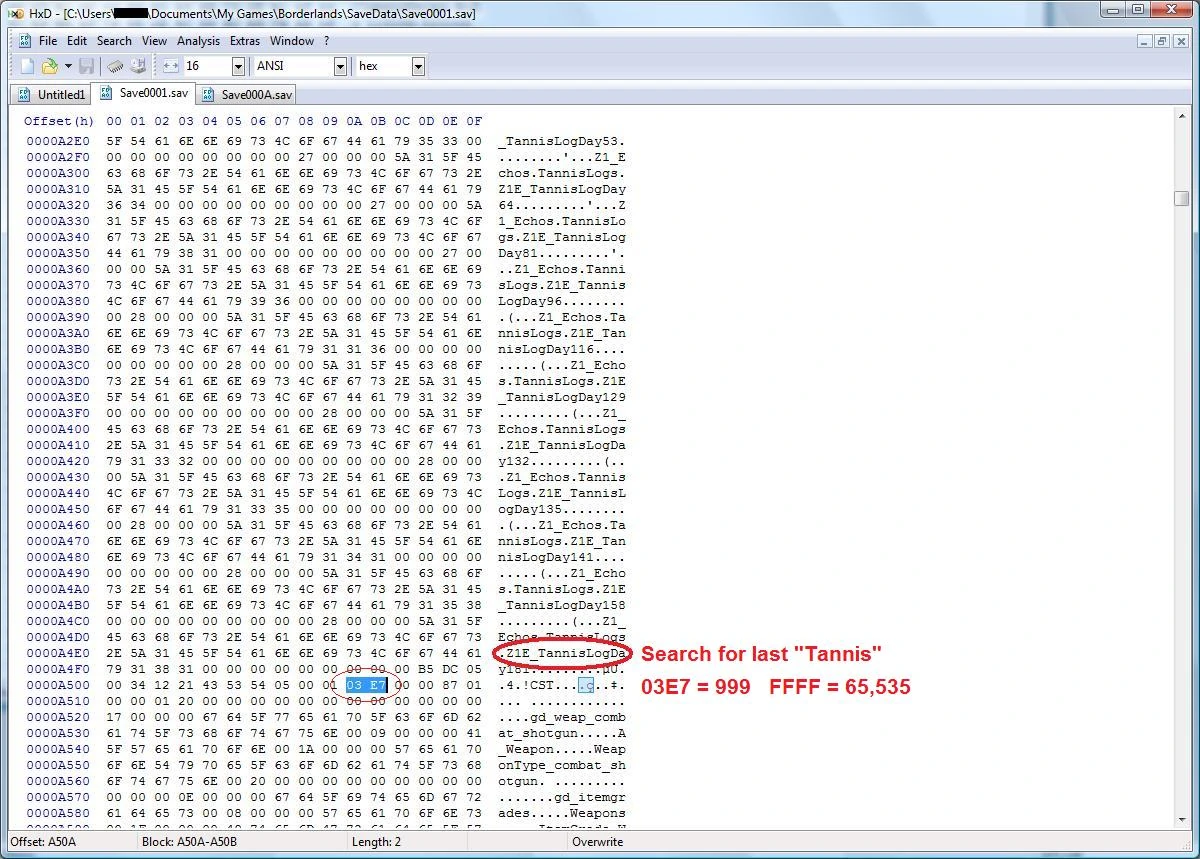Click offset label 0000A460
1200x859 pixels.
click(x=58, y=525)
